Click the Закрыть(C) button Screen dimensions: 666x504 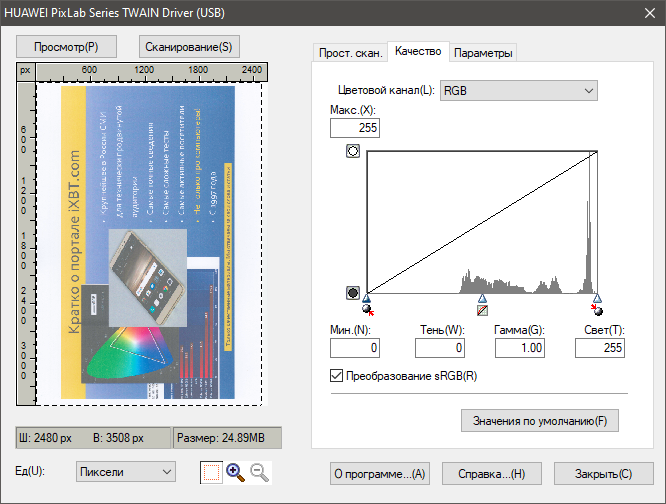tap(604, 473)
